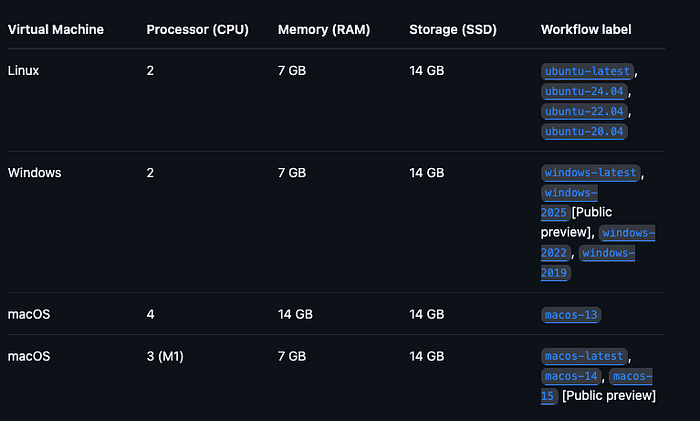700x421 pixels.
Task: Click the macos-latest label link
Action: pos(584,356)
